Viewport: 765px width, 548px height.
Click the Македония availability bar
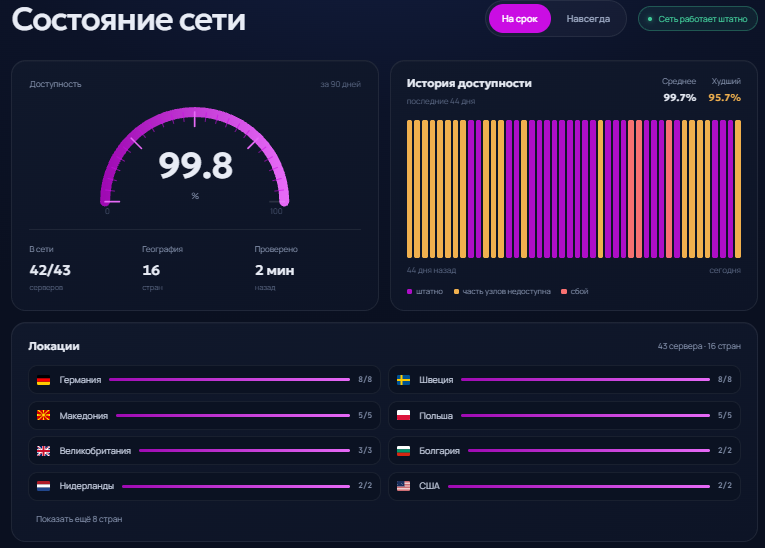(x=233, y=415)
